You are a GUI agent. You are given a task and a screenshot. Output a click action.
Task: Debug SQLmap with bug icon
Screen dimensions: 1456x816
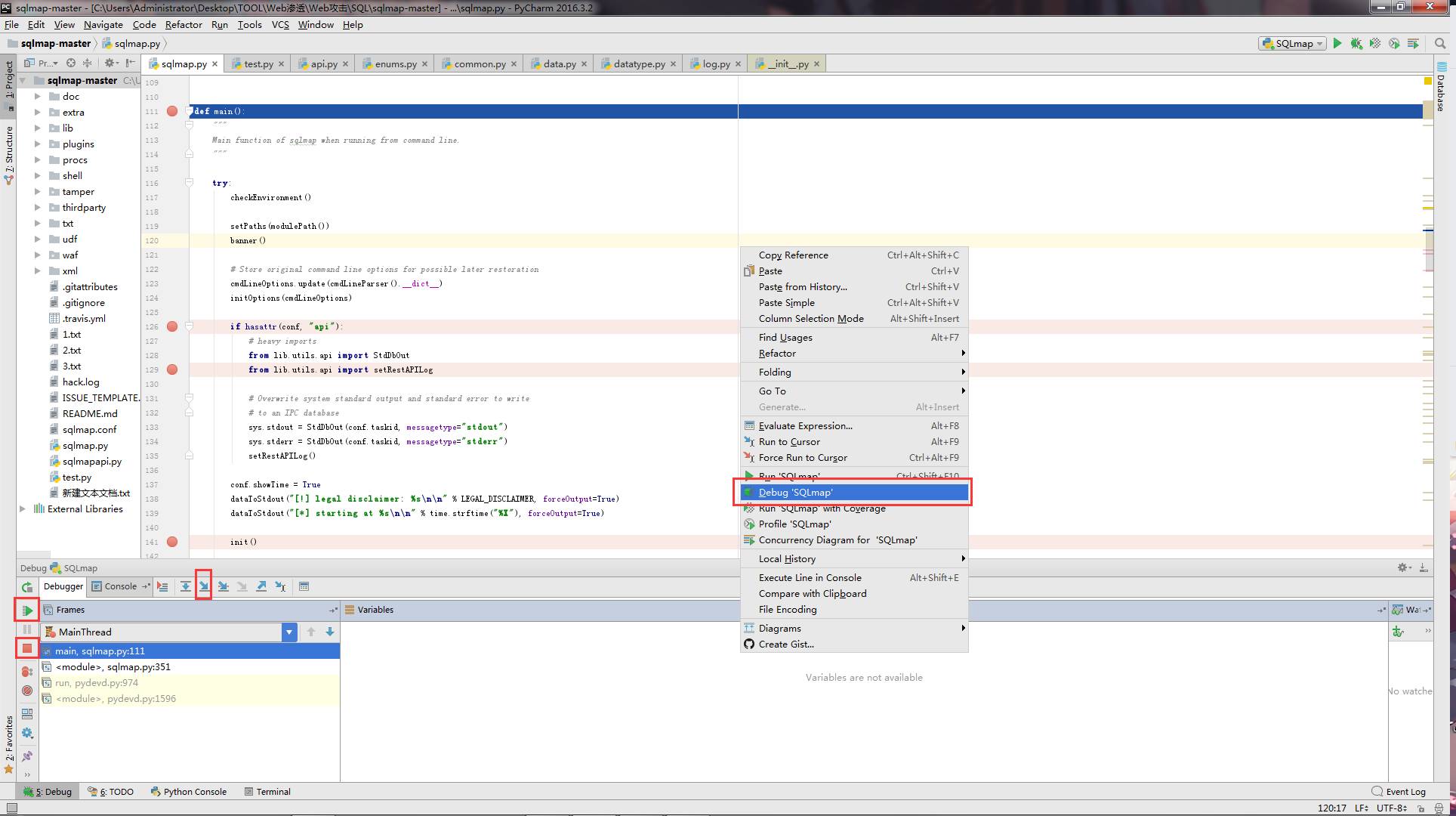1356,44
